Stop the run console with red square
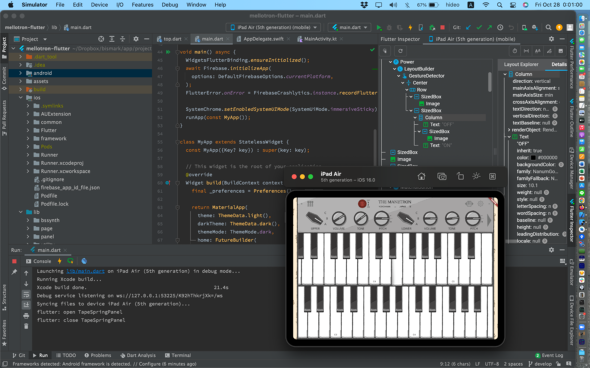 [x=14, y=261]
